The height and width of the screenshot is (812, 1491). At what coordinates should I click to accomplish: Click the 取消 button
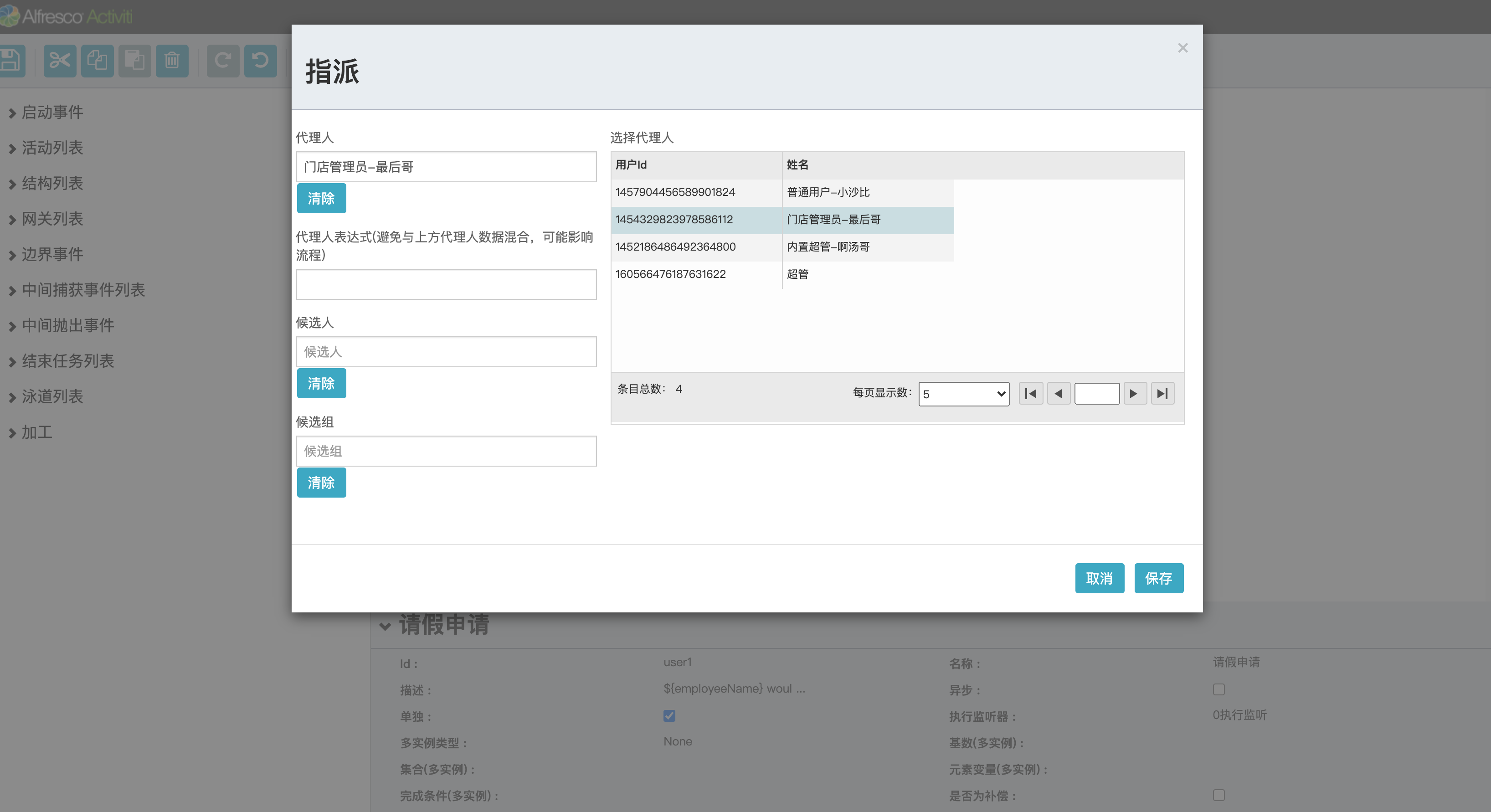coord(1099,578)
